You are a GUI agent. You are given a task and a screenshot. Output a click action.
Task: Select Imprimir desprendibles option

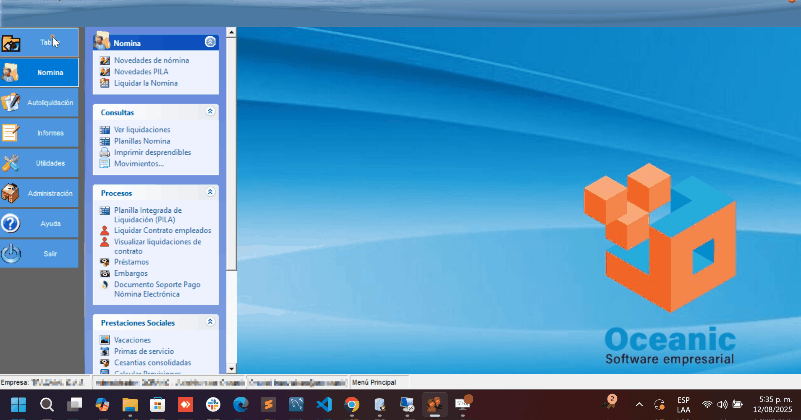coord(152,152)
